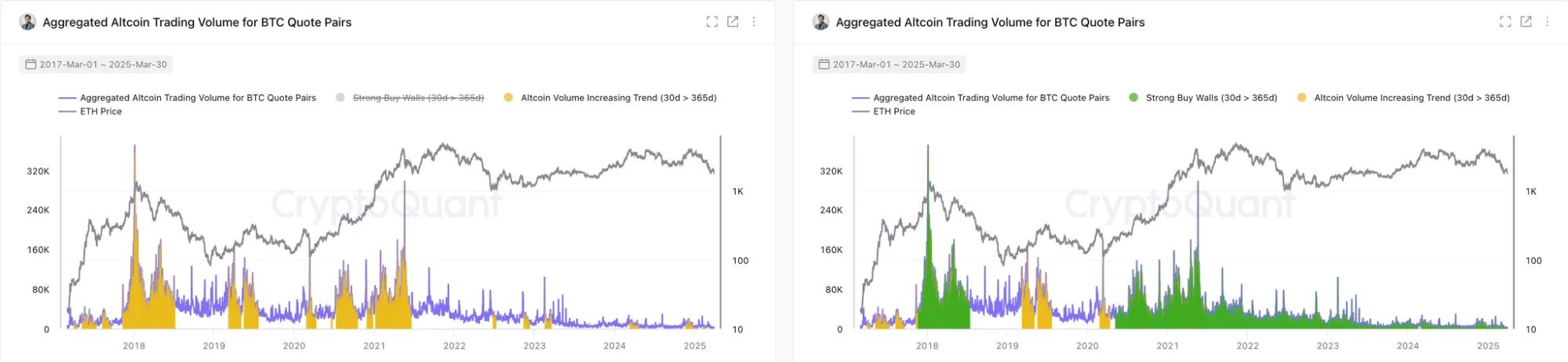The height and width of the screenshot is (362, 1568).
Task: Open right chart's three-dot options menu
Action: (1547, 22)
